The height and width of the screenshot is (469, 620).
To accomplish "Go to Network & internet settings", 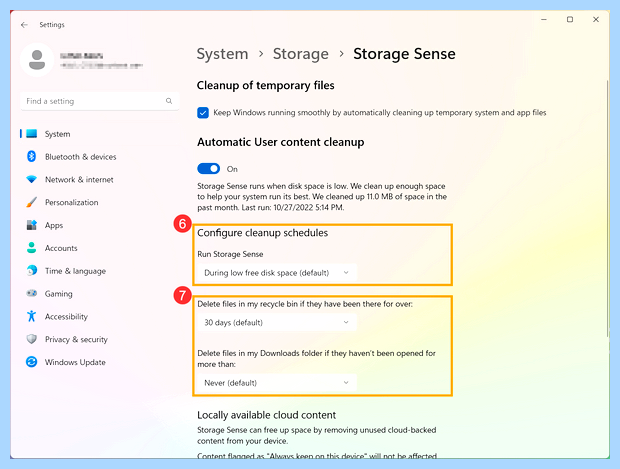I will click(79, 180).
